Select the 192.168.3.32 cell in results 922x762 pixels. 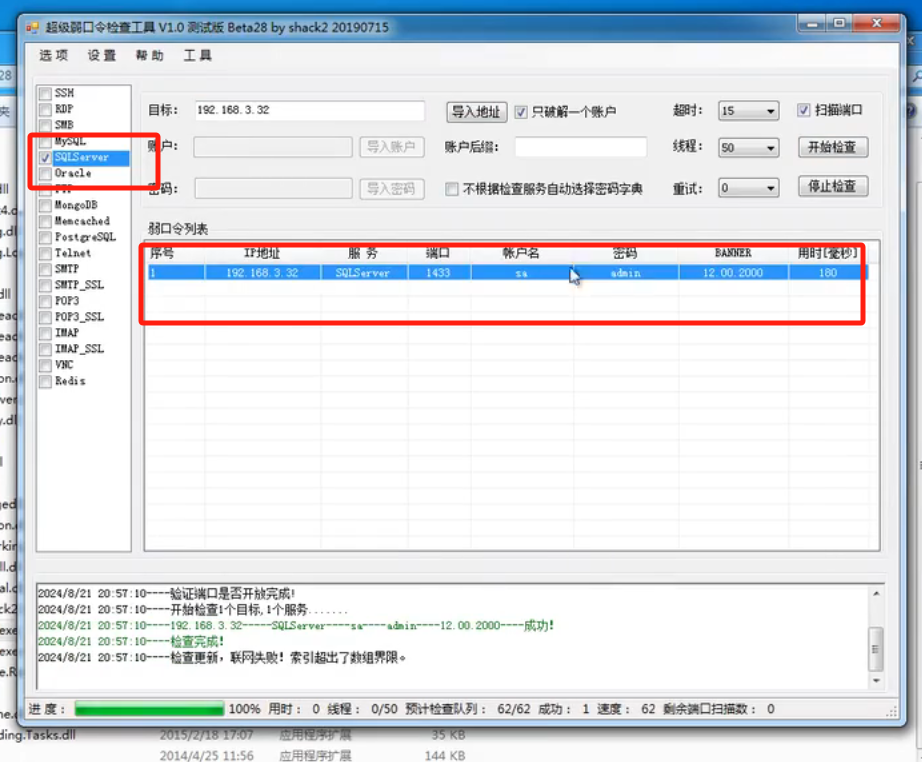[263, 273]
